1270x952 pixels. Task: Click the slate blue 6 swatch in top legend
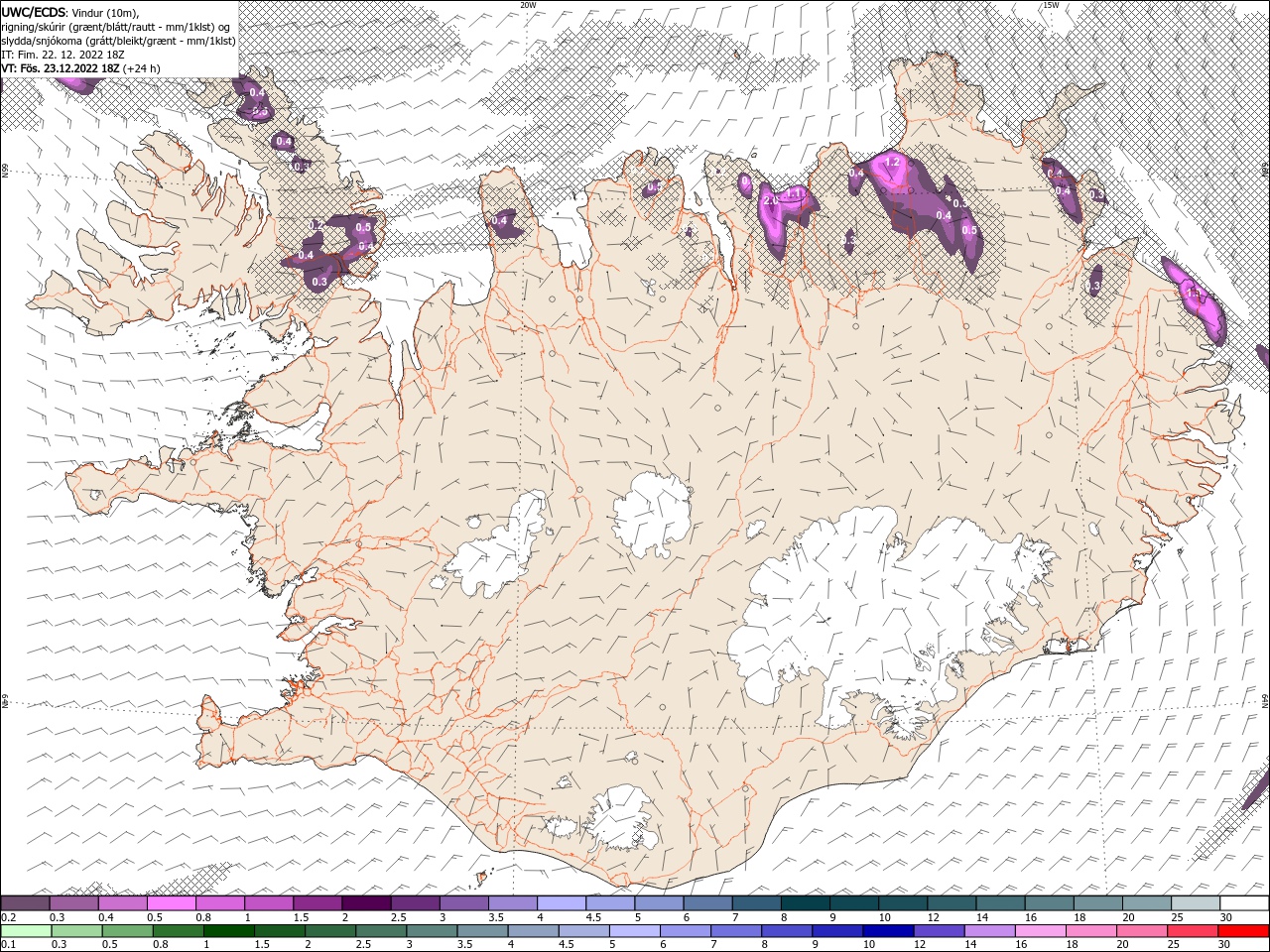pos(707,903)
